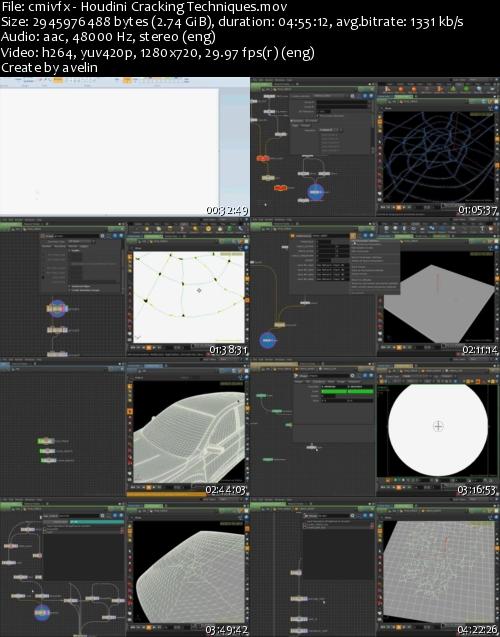Click the blue circular node in the 02:11:14 frame
This screenshot has width=500, height=637.
click(268, 340)
